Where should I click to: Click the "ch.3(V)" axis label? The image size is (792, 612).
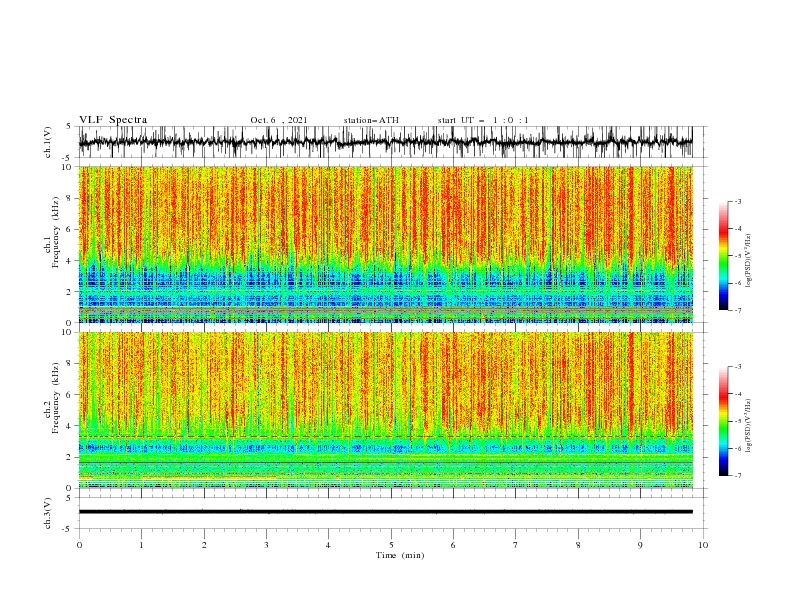click(48, 513)
